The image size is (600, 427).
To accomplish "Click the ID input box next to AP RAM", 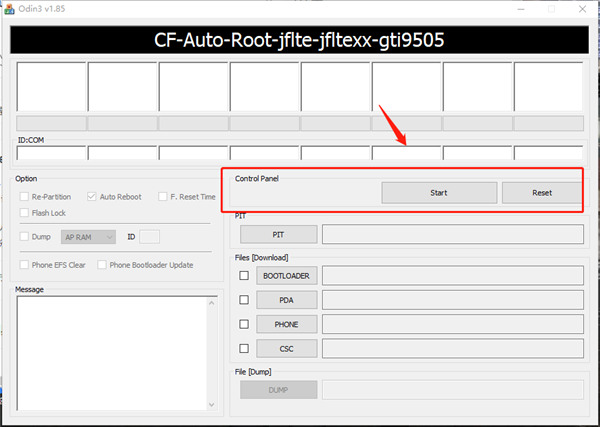I will pyautogui.click(x=150, y=237).
